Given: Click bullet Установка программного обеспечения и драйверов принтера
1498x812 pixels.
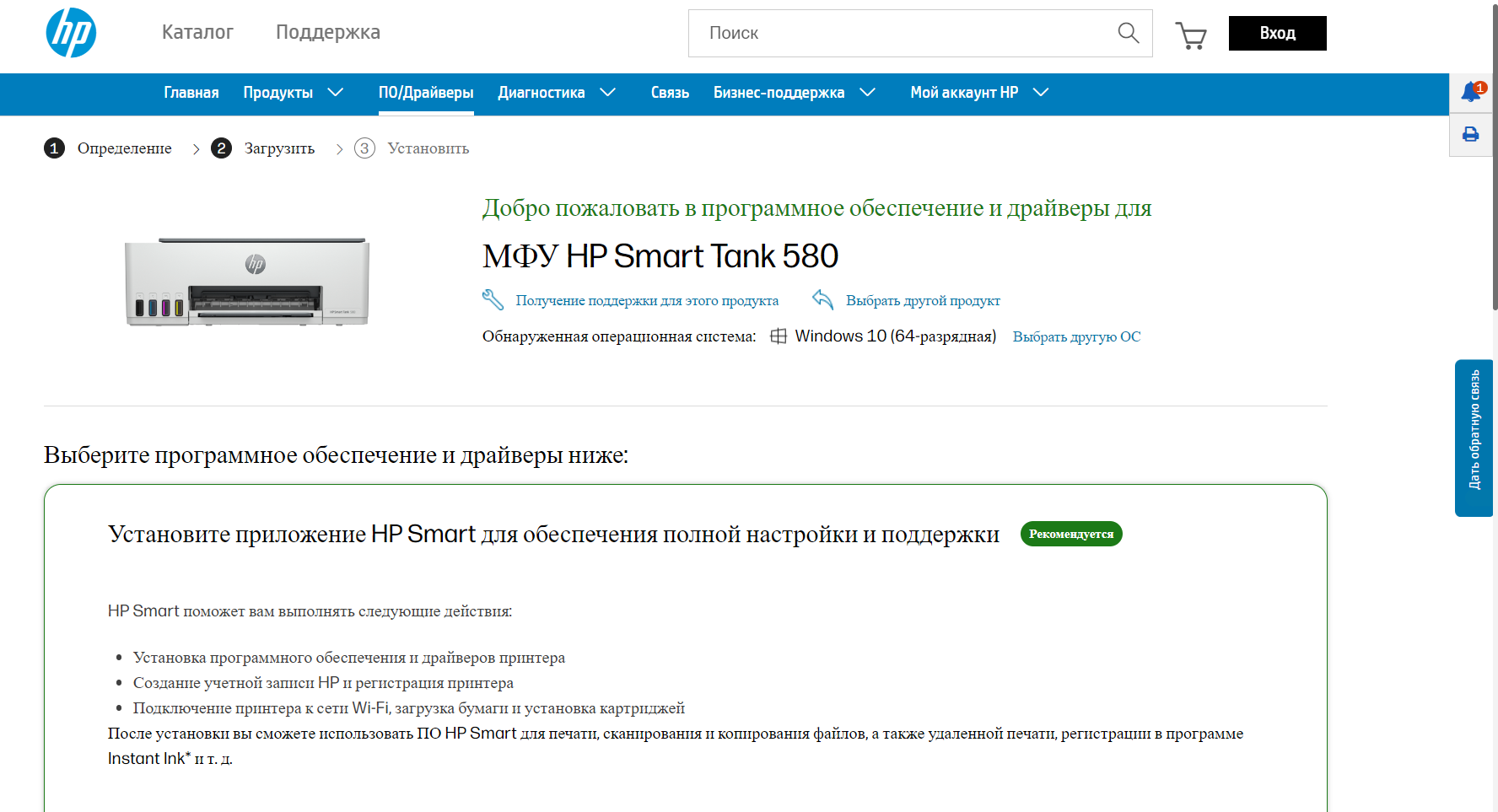Looking at the screenshot, I should click(x=349, y=658).
